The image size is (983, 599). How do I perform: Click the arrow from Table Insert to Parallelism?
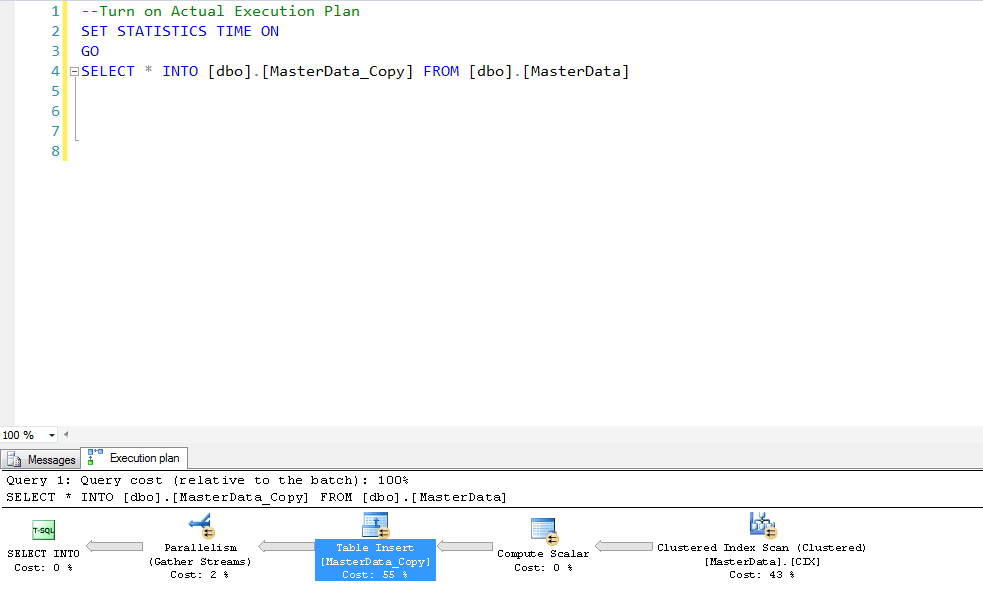286,546
